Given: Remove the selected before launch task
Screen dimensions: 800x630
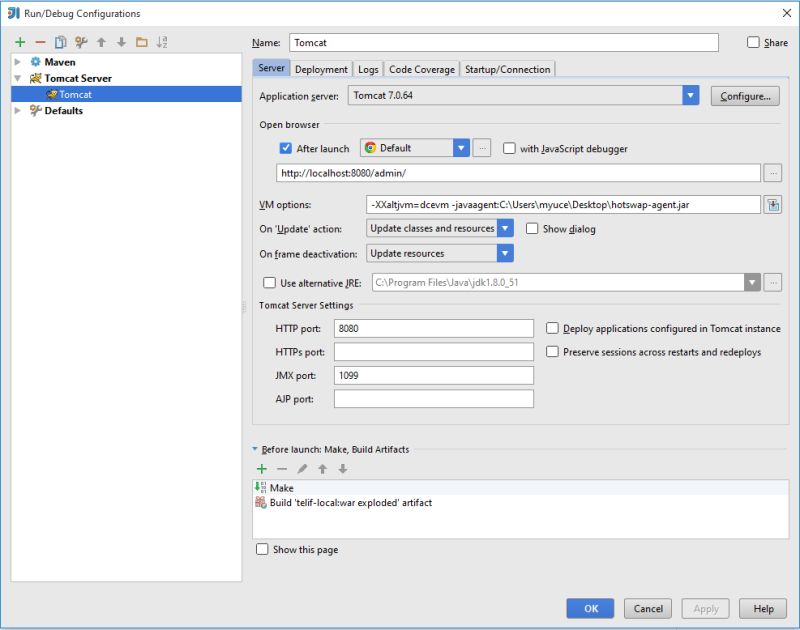Looking at the screenshot, I should pos(282,469).
